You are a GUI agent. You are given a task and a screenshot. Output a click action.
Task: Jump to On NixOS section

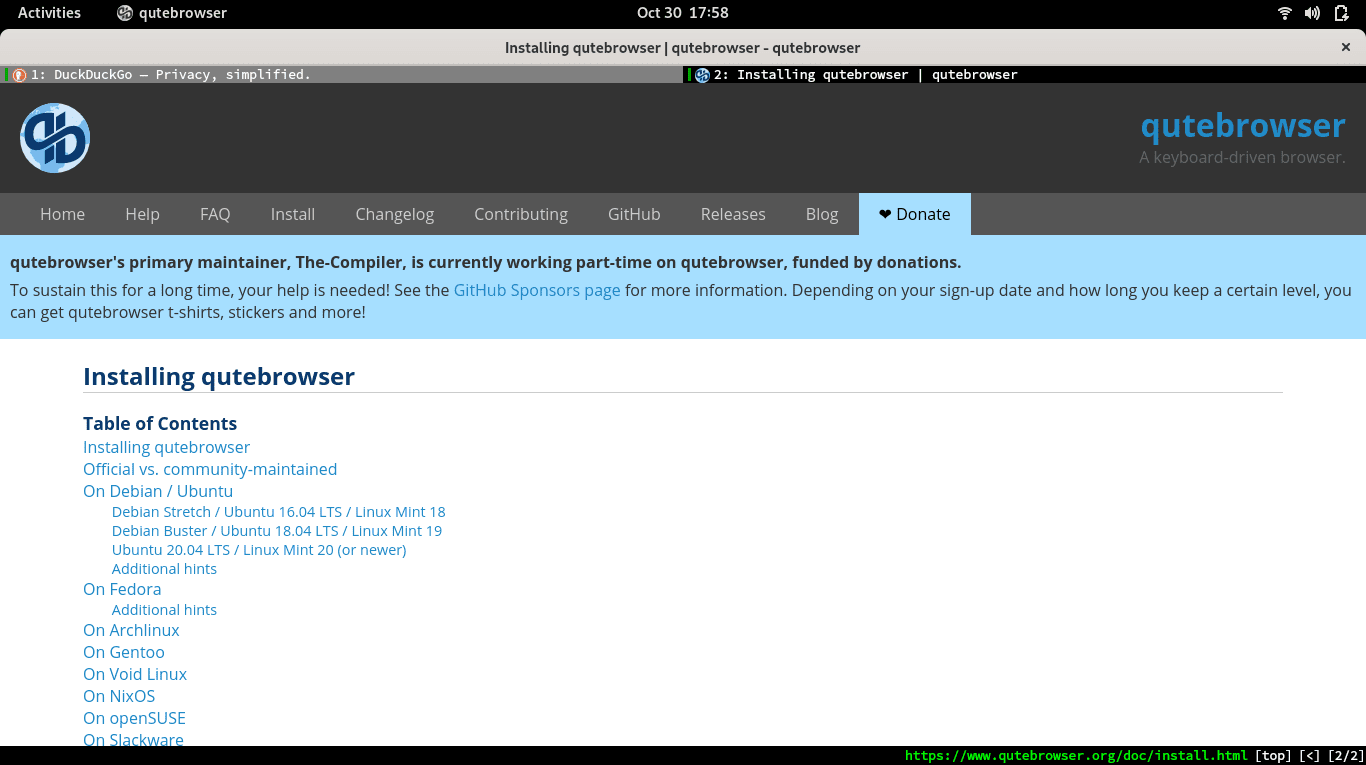click(x=119, y=696)
